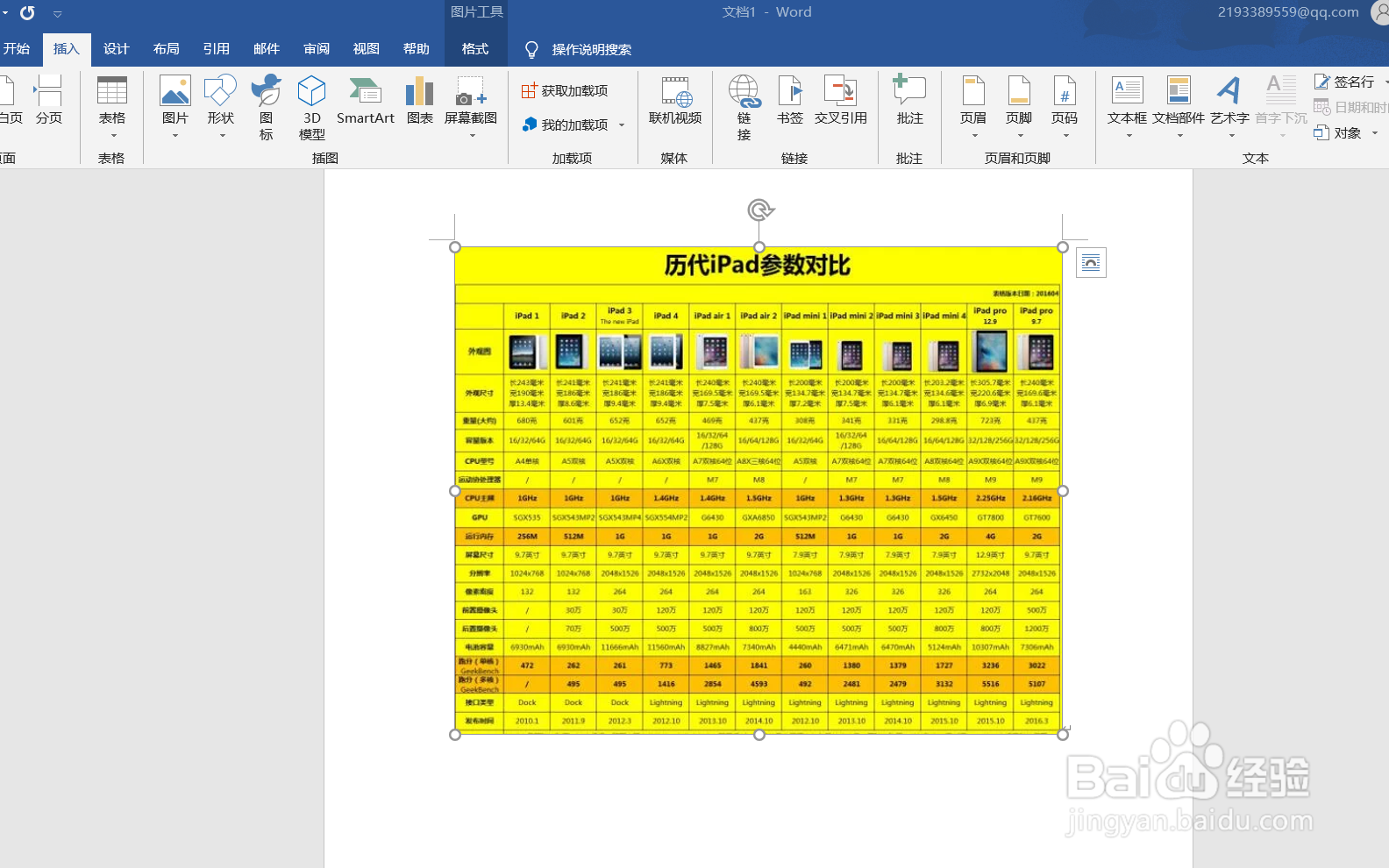Switch to the 审阅 Review tab

click(x=317, y=49)
